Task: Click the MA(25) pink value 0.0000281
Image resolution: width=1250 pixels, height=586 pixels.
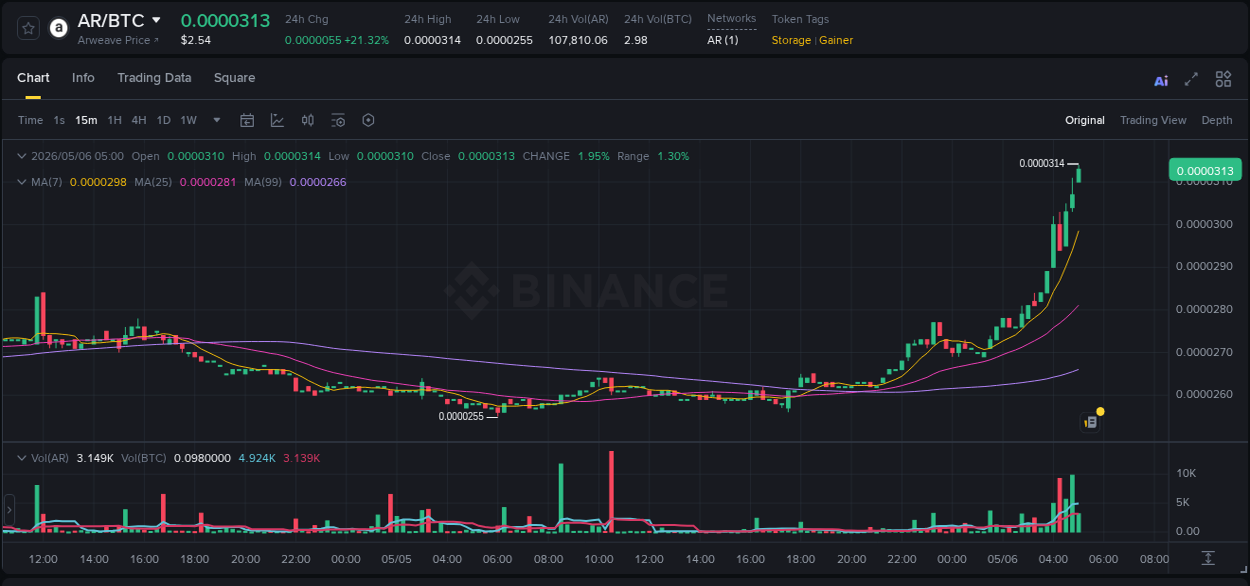Action: click(208, 182)
